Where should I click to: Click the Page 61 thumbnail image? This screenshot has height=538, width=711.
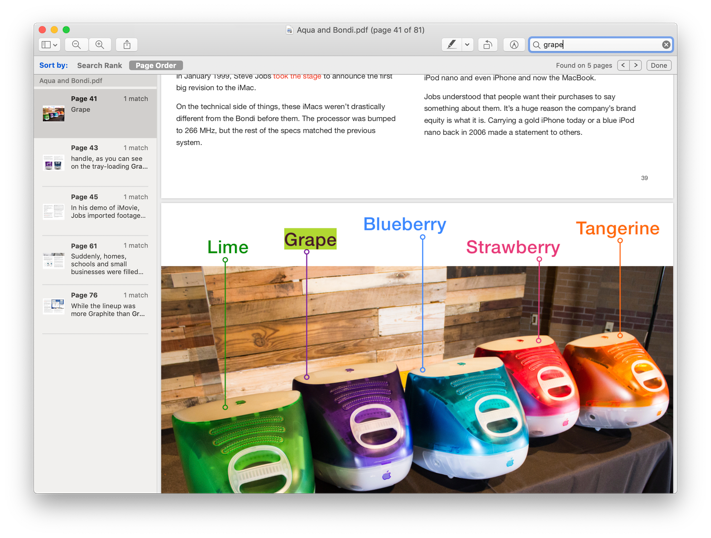pos(54,260)
